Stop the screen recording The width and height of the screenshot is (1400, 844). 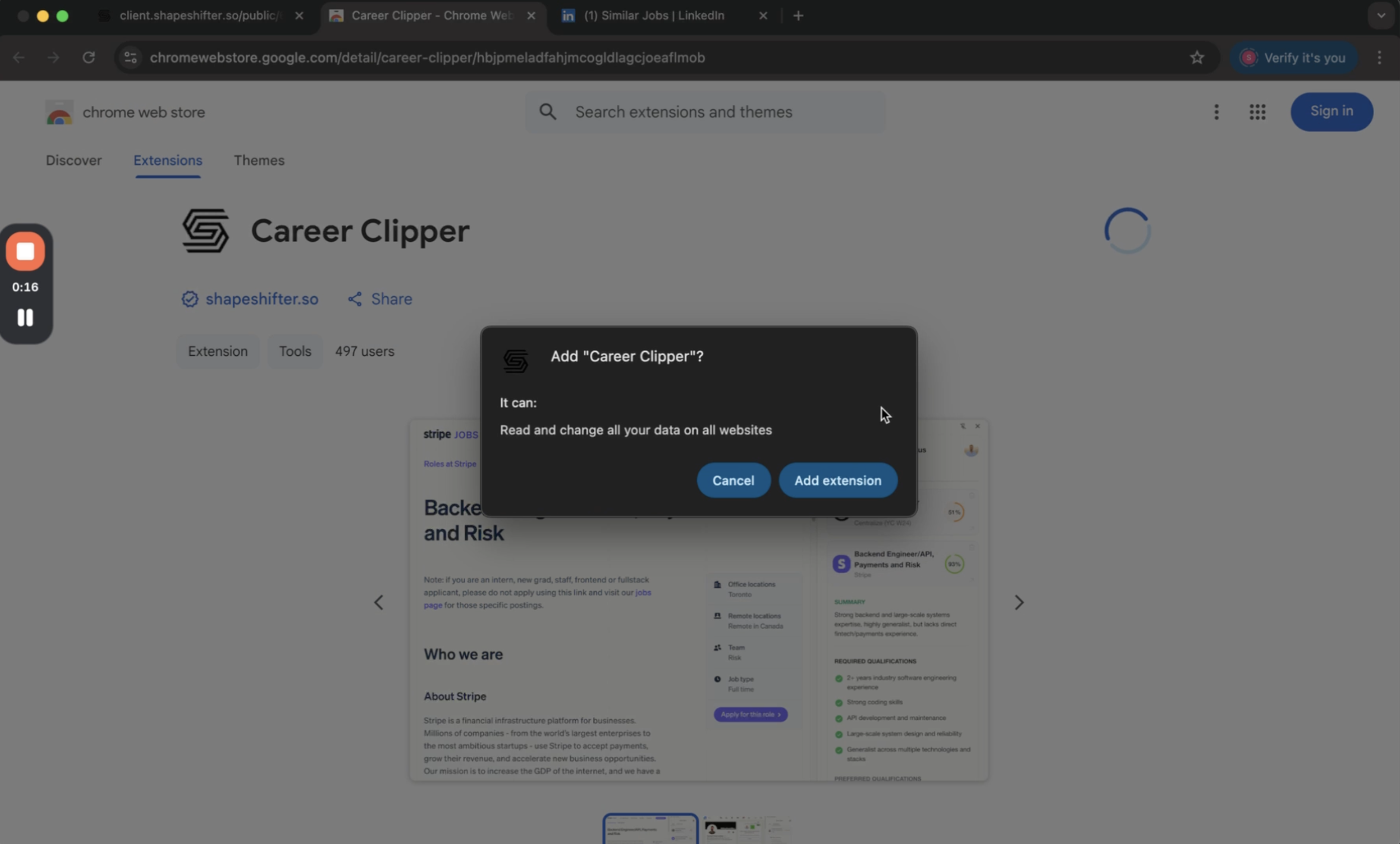point(25,251)
